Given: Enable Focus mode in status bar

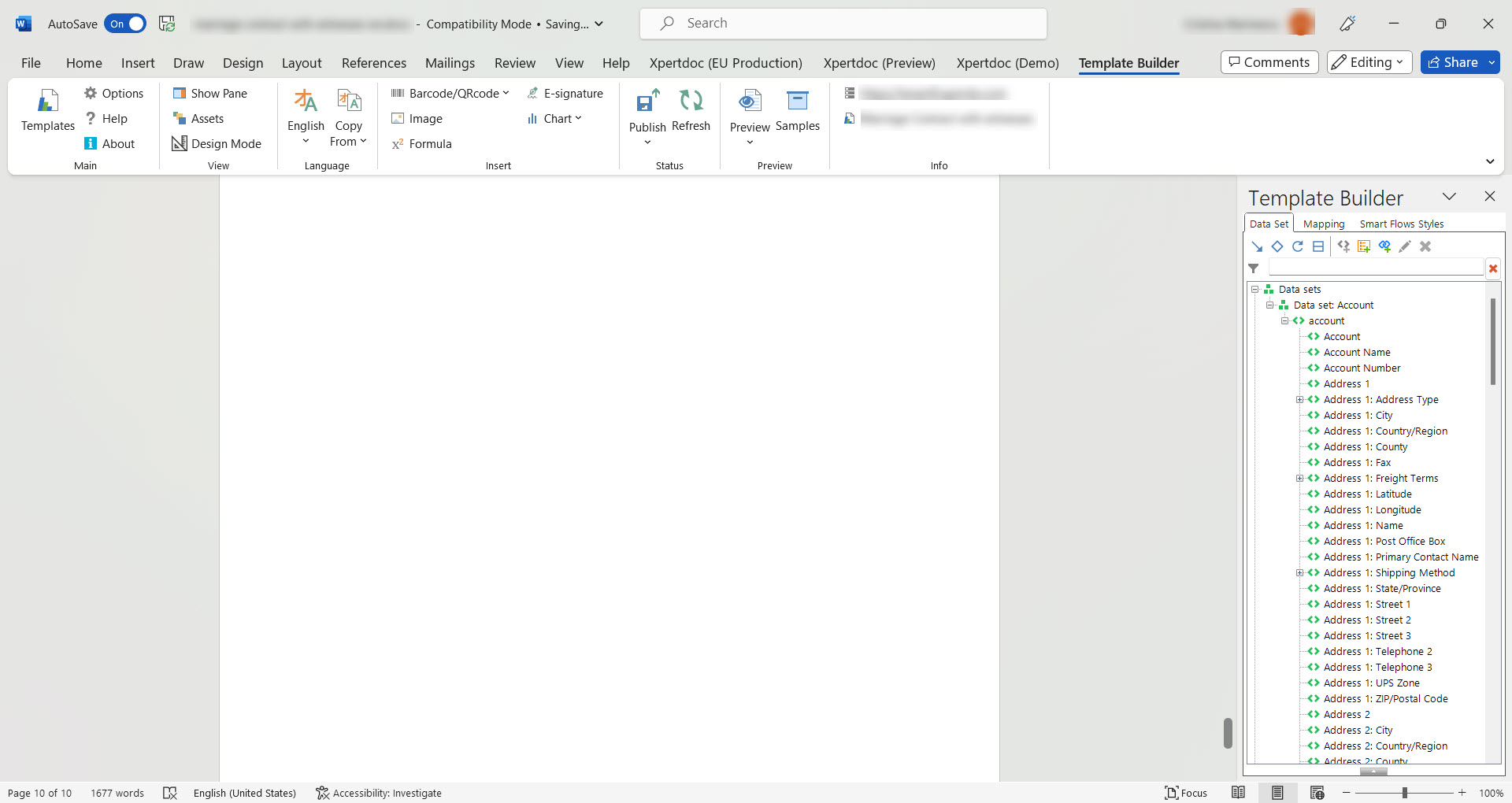Looking at the screenshot, I should click(1186, 793).
